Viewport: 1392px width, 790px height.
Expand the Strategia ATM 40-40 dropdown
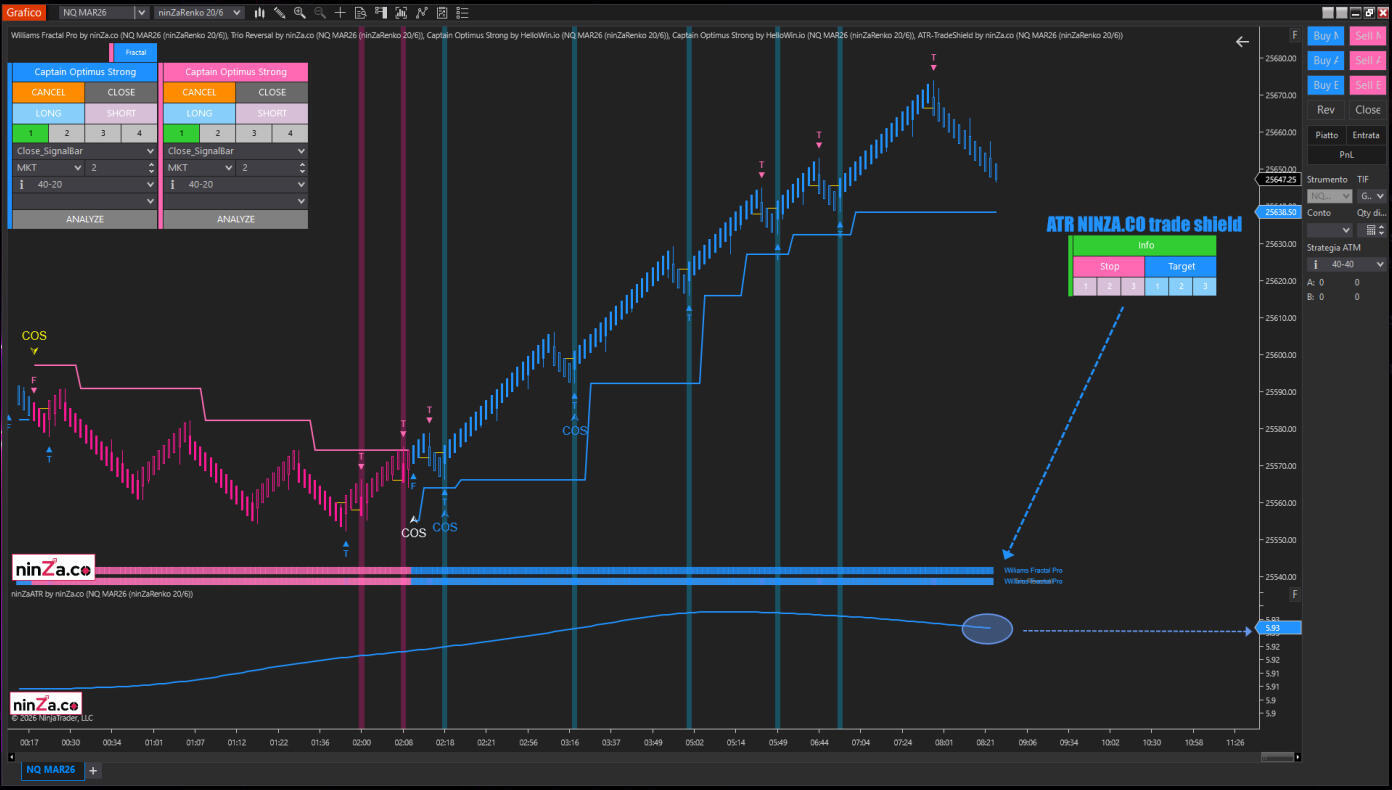(1380, 265)
